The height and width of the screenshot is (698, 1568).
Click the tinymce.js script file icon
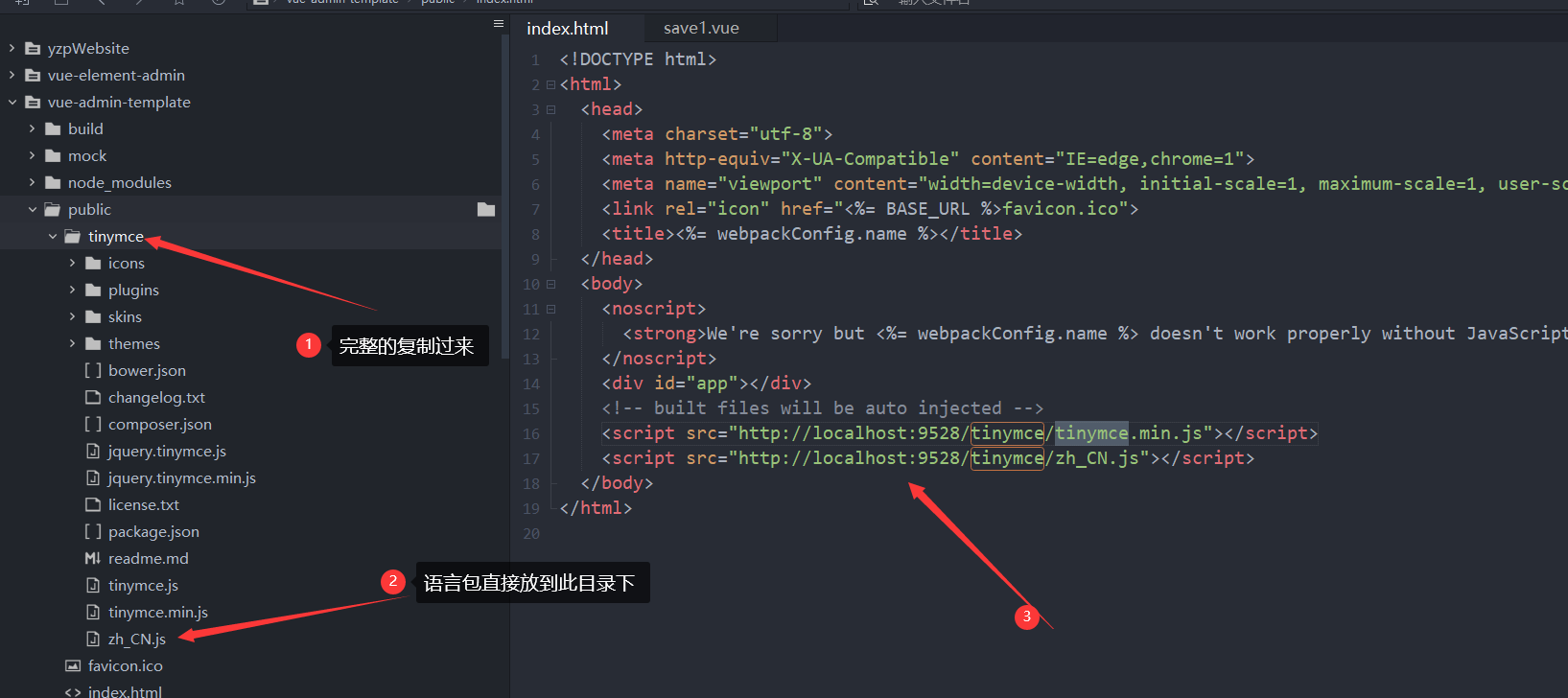[93, 585]
